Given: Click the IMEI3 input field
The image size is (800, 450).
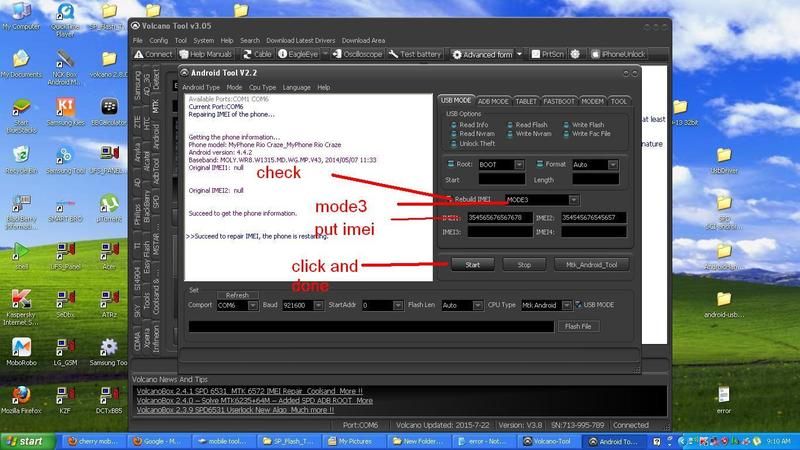Looking at the screenshot, I should click(x=500, y=232).
